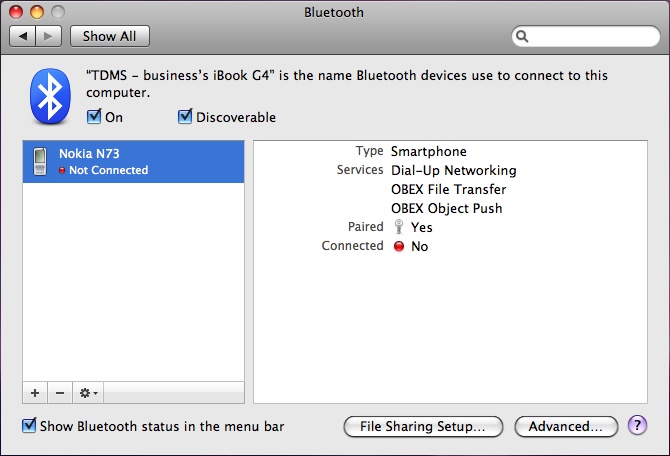
Task: Open the gear action menu
Action: [x=88, y=393]
